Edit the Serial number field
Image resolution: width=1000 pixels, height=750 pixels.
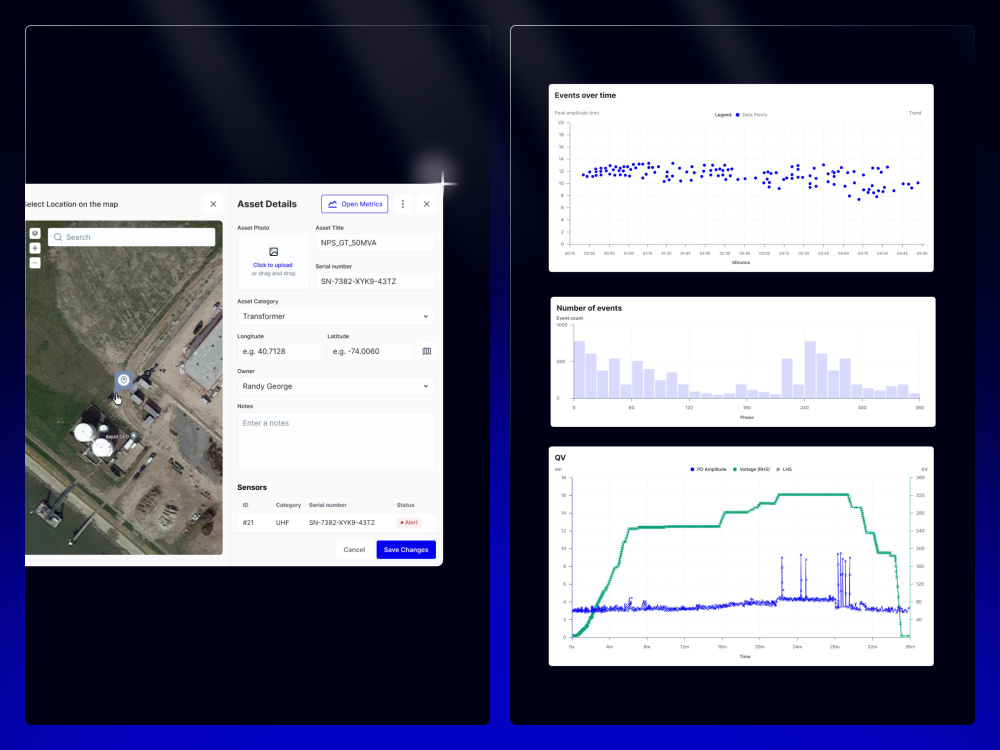pyautogui.click(x=375, y=281)
